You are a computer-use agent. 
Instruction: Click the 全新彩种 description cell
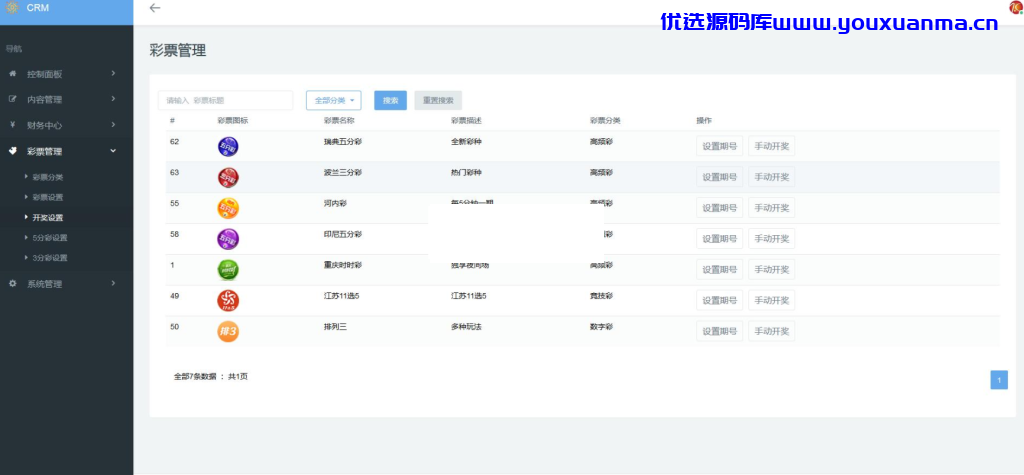[466, 141]
